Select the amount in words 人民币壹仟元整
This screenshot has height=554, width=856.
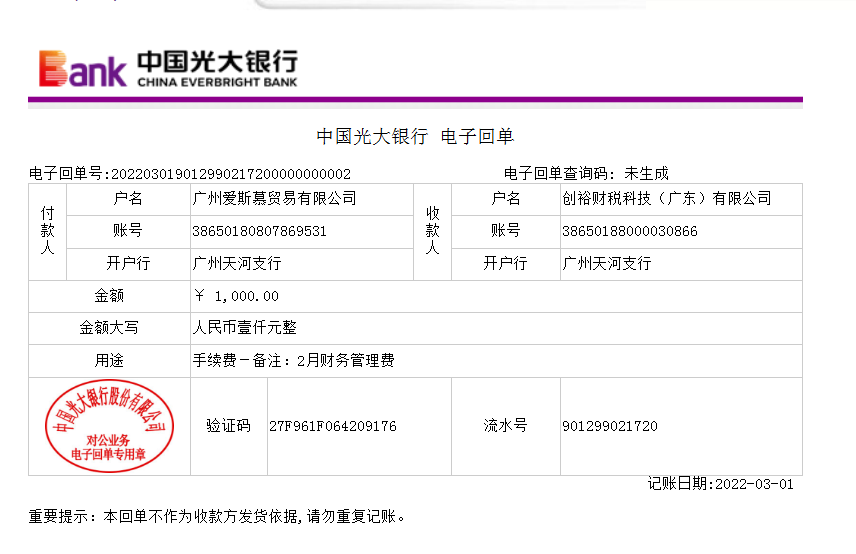(x=245, y=328)
